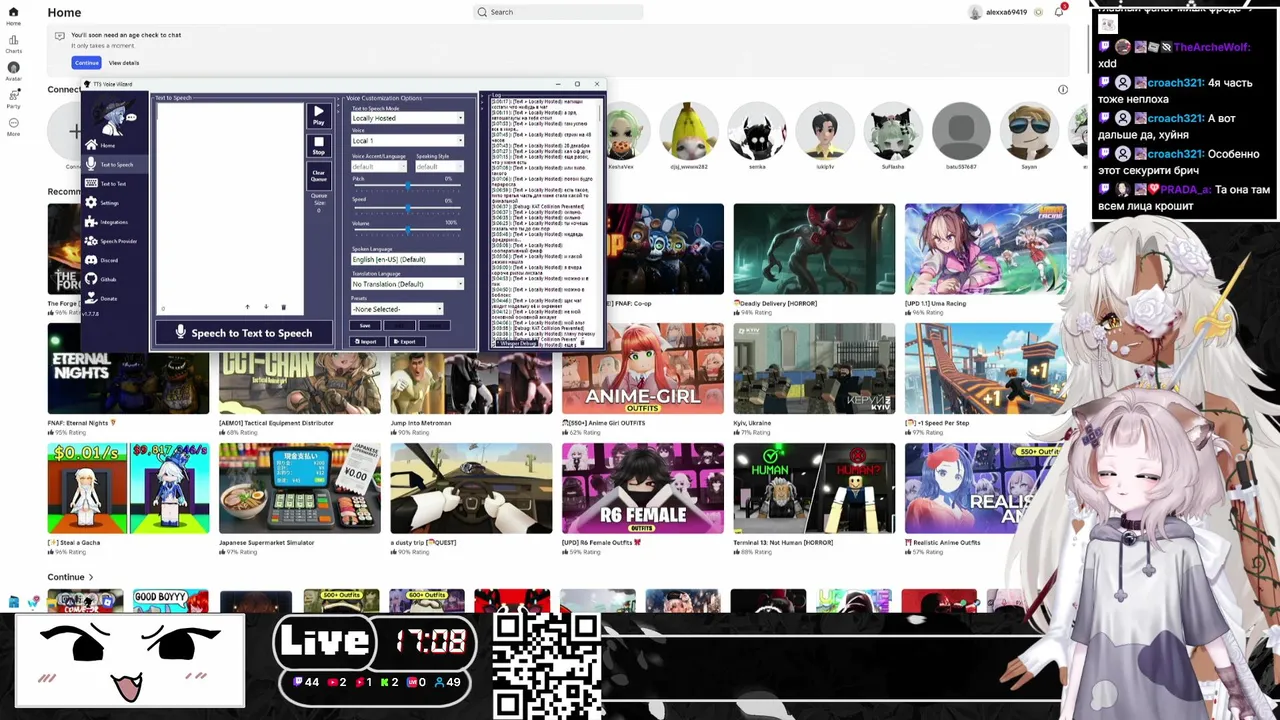This screenshot has height=720, width=1280.
Task: Expand the Continue section on Roblox
Action: pos(70,577)
